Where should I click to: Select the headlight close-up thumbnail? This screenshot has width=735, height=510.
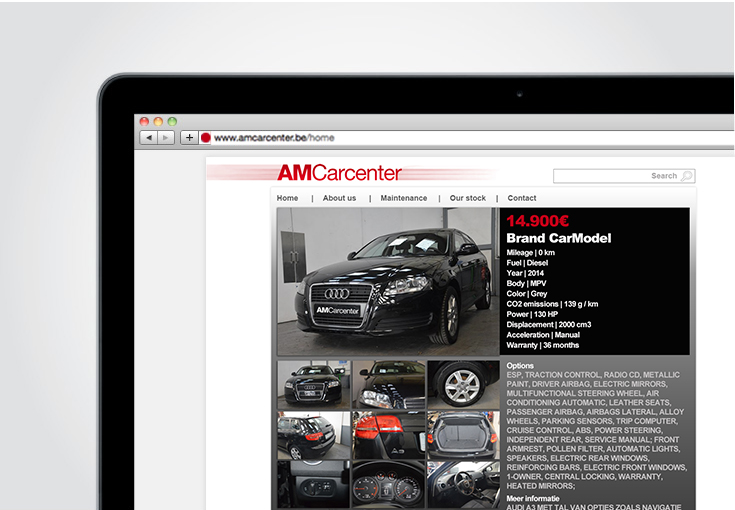pyautogui.click(x=389, y=384)
